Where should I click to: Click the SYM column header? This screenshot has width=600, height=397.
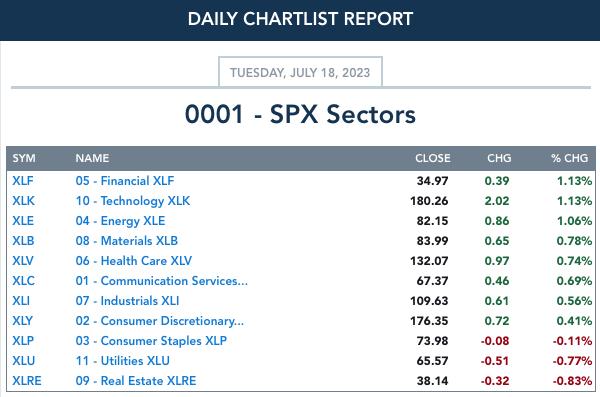coord(24,158)
